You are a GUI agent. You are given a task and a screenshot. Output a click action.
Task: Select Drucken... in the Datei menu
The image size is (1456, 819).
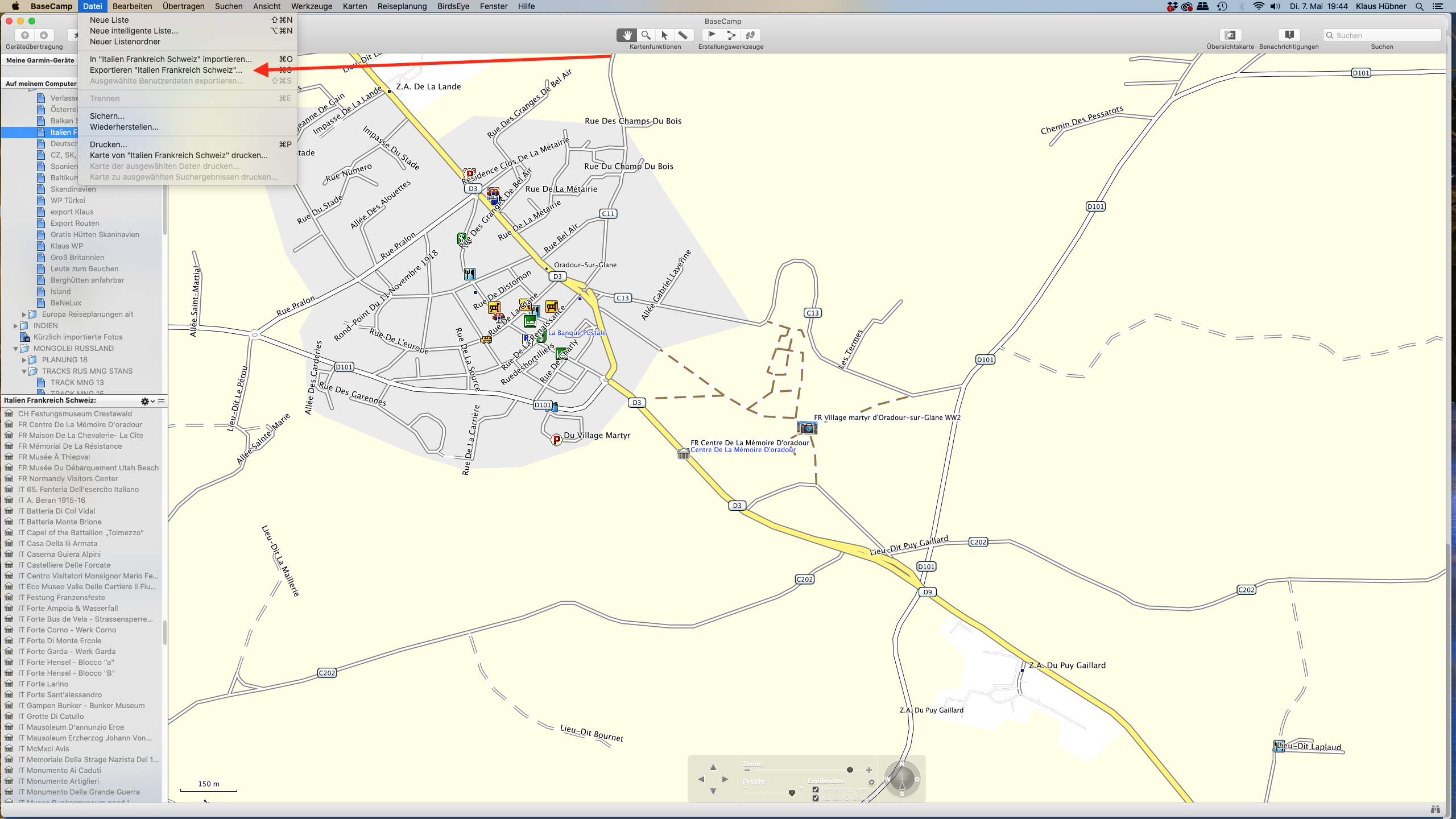pyautogui.click(x=188, y=144)
